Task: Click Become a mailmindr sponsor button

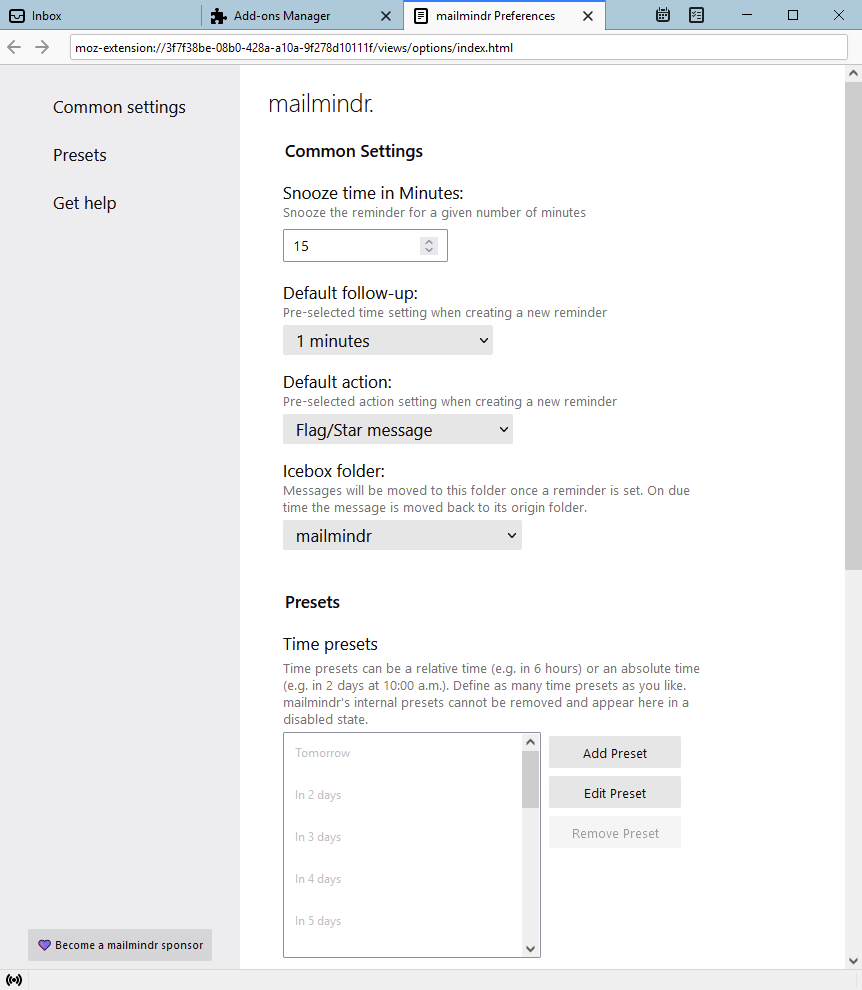Action: (120, 945)
